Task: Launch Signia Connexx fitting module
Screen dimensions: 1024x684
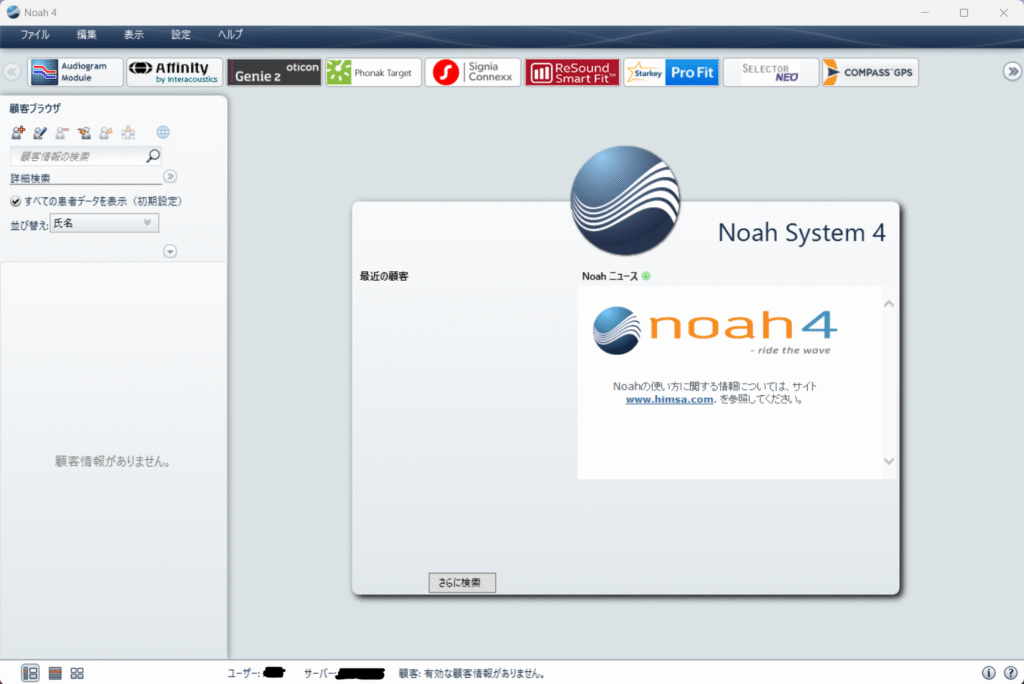Action: (473, 72)
